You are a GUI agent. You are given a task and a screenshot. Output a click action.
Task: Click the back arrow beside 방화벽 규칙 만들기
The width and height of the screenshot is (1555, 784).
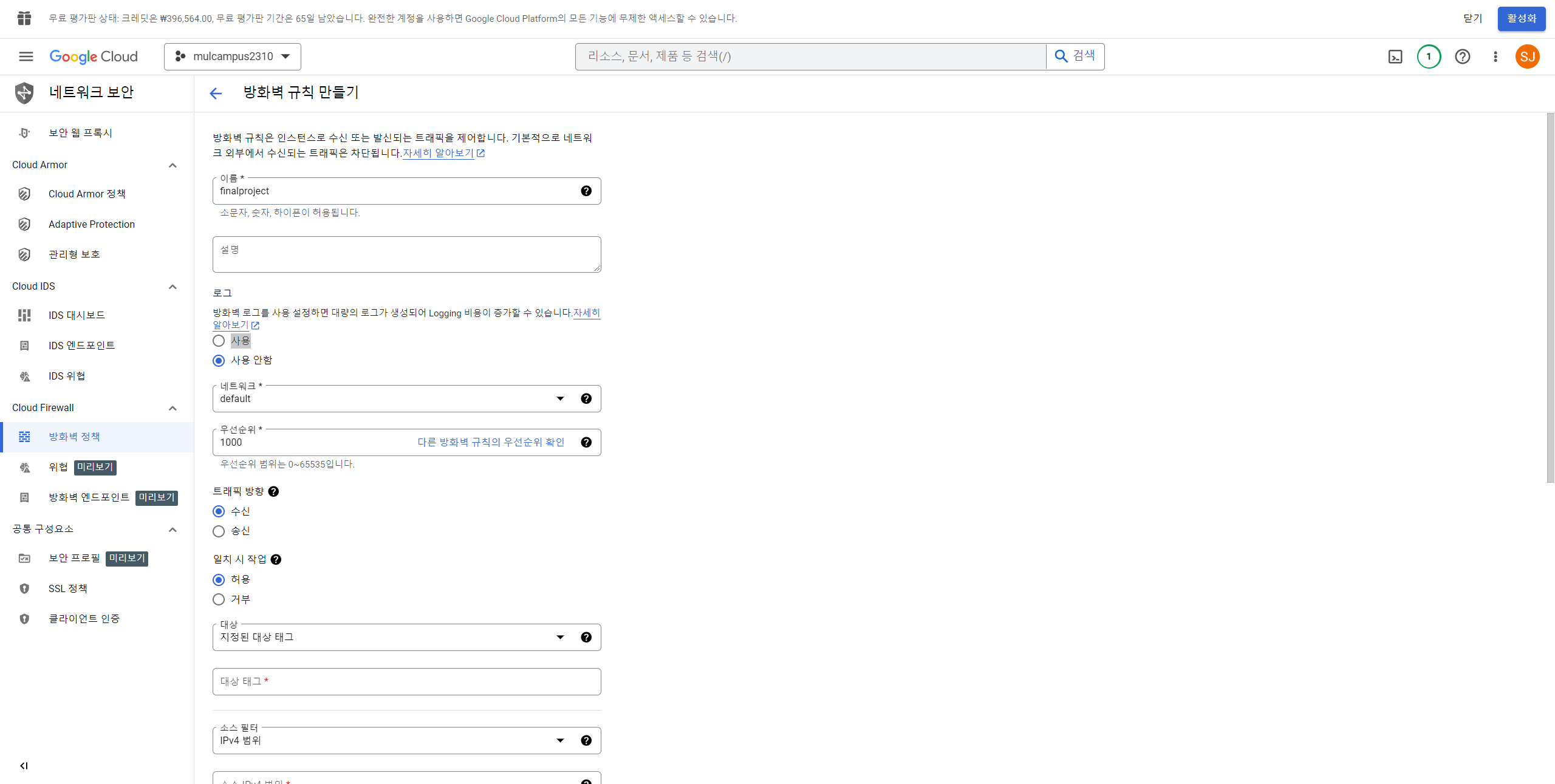(x=216, y=93)
